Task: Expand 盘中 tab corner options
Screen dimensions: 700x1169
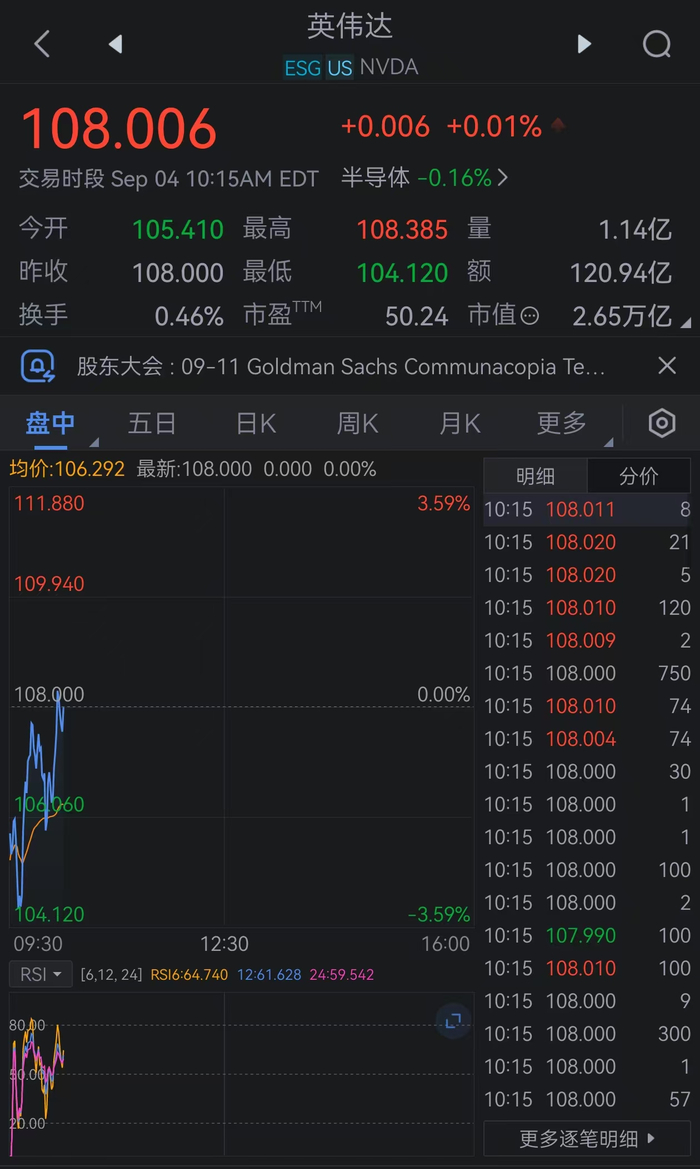Action: (x=92, y=441)
